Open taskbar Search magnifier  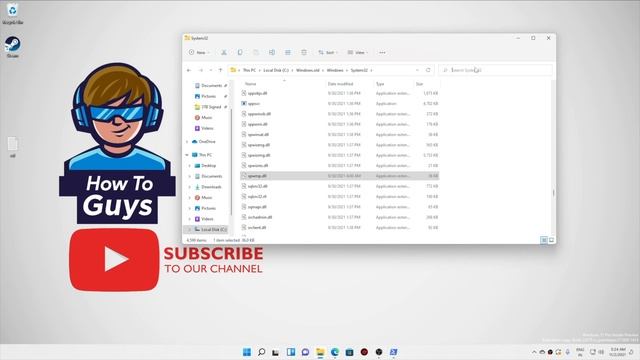(262, 352)
